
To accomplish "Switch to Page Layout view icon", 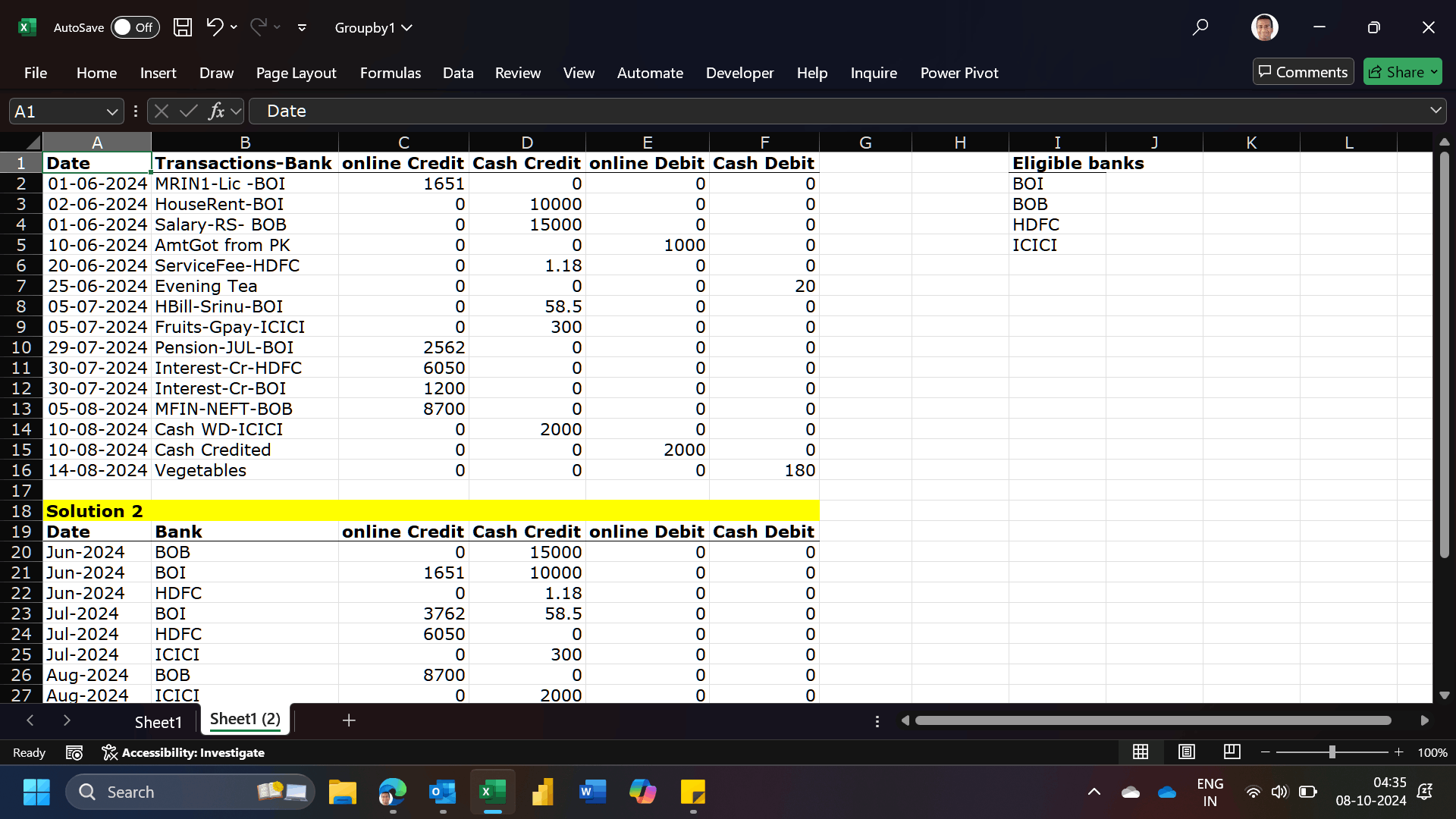I will click(1187, 752).
